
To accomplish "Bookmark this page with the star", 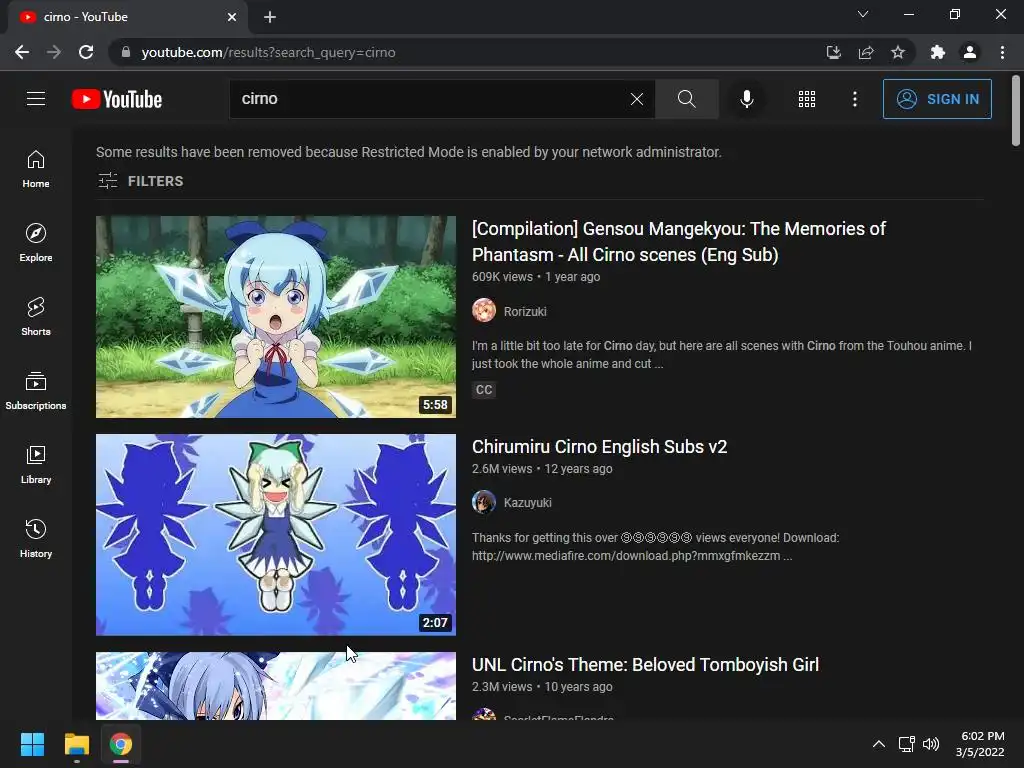I will tap(898, 52).
